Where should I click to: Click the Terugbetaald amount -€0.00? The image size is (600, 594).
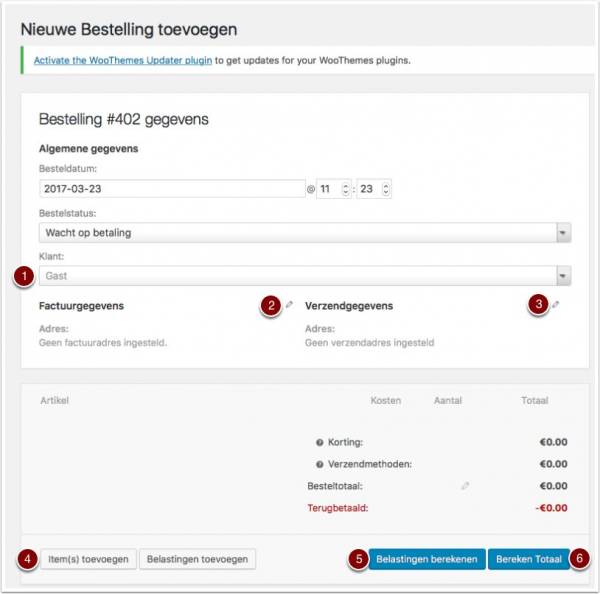(x=551, y=508)
